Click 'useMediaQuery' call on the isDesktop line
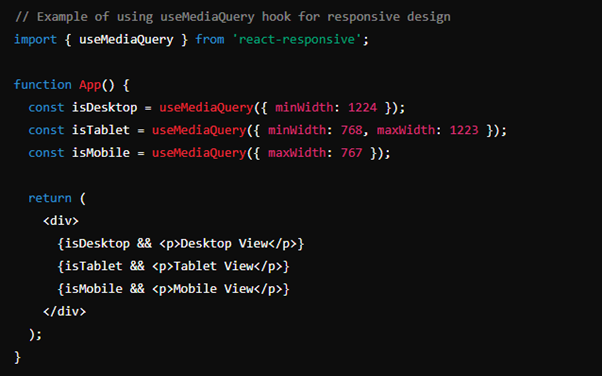This screenshot has height=376, width=602. 207,107
